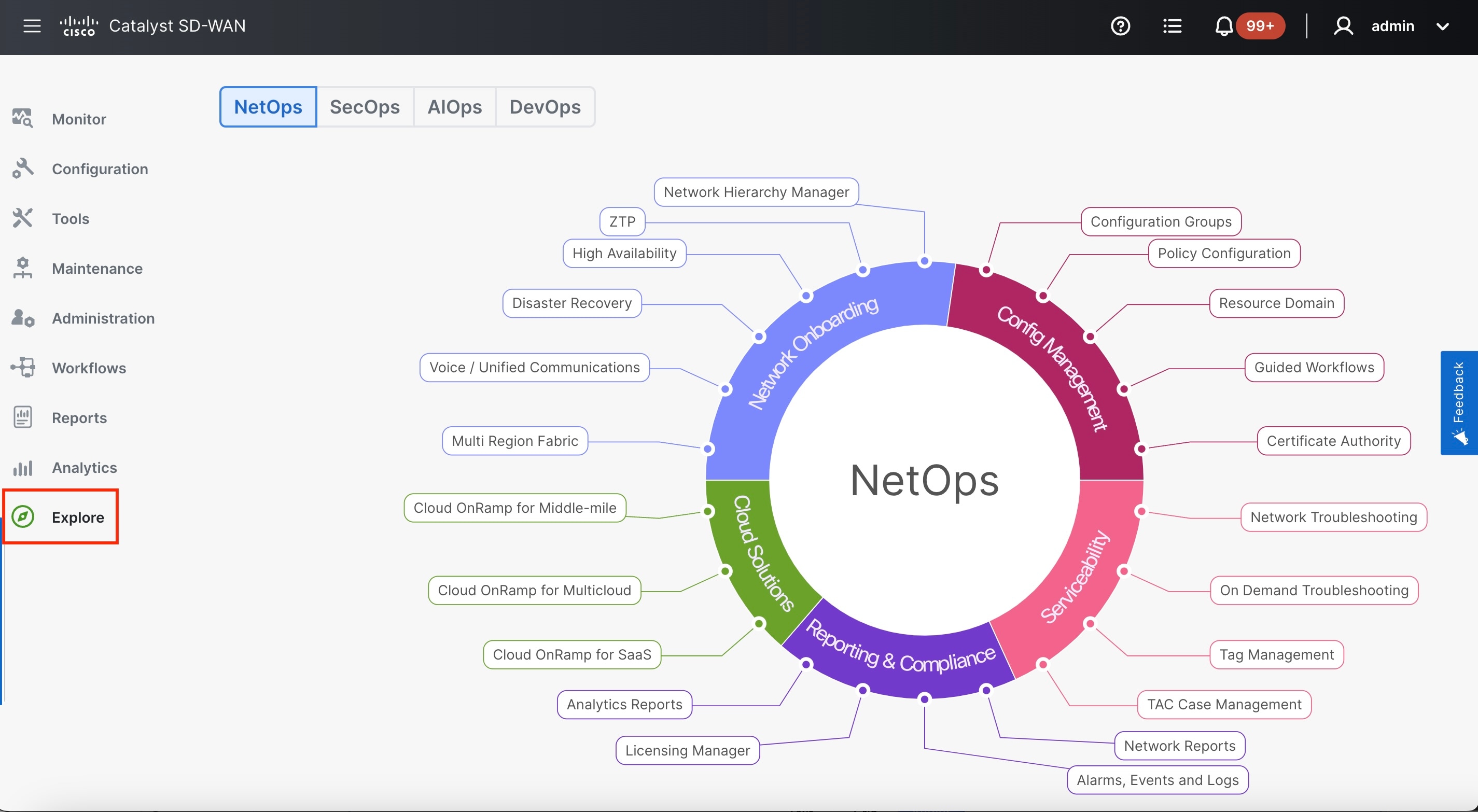Open the Maintenance menu label

(x=97, y=269)
